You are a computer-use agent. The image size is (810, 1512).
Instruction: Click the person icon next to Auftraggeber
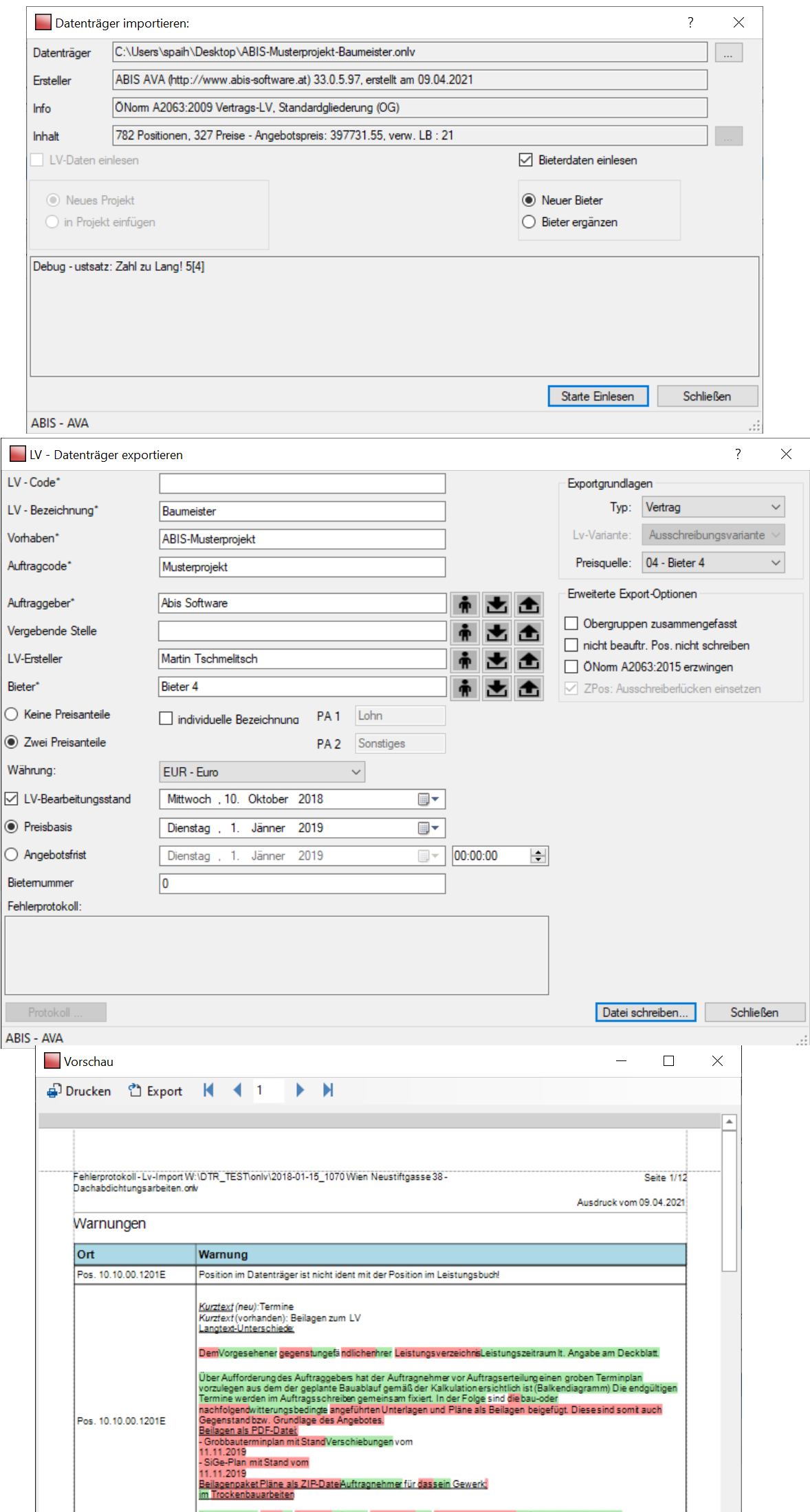466,605
